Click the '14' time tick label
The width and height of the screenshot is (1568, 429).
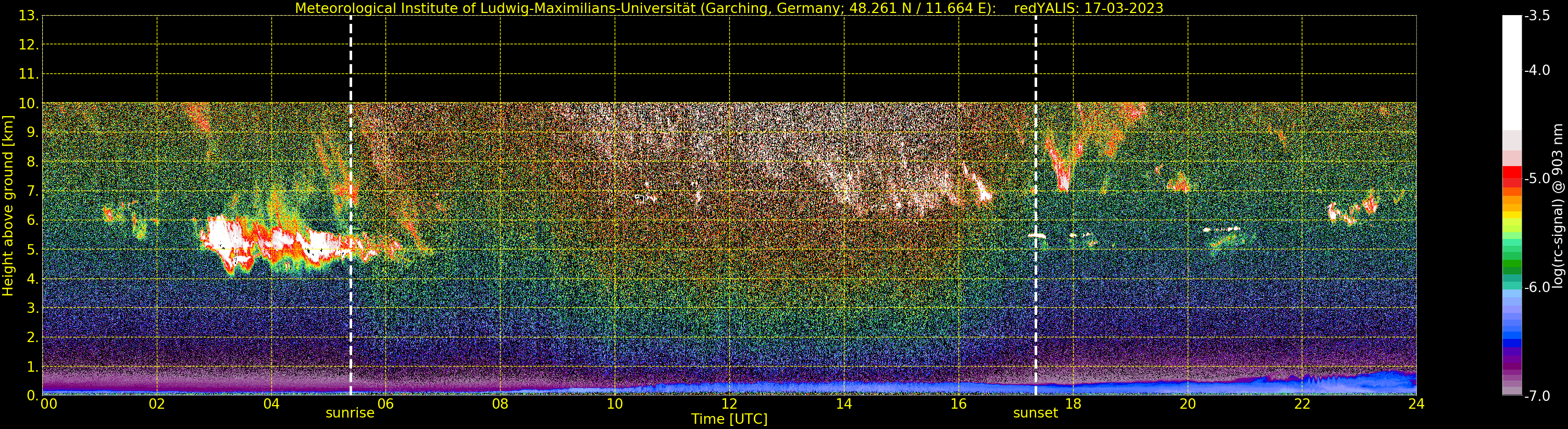click(844, 404)
